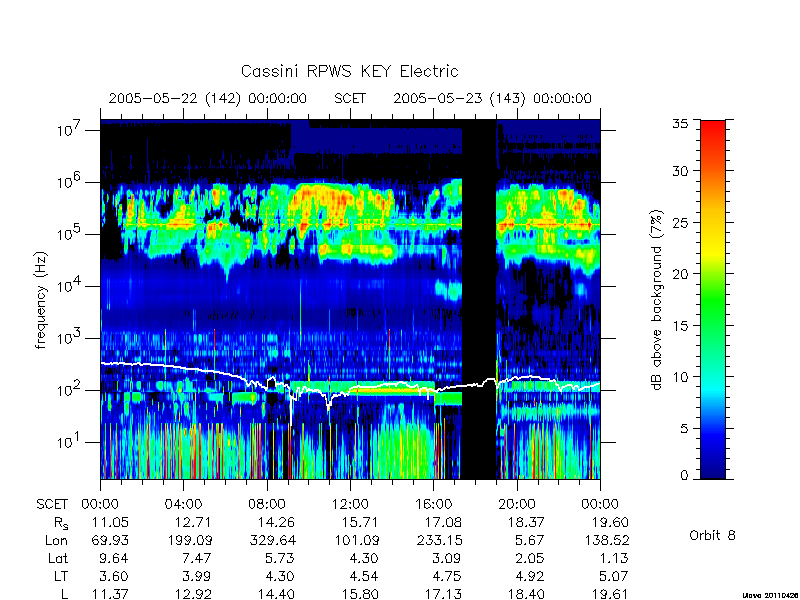800x600 pixels.
Task: Click the frequency axis label 10^4
Action: pos(69,285)
